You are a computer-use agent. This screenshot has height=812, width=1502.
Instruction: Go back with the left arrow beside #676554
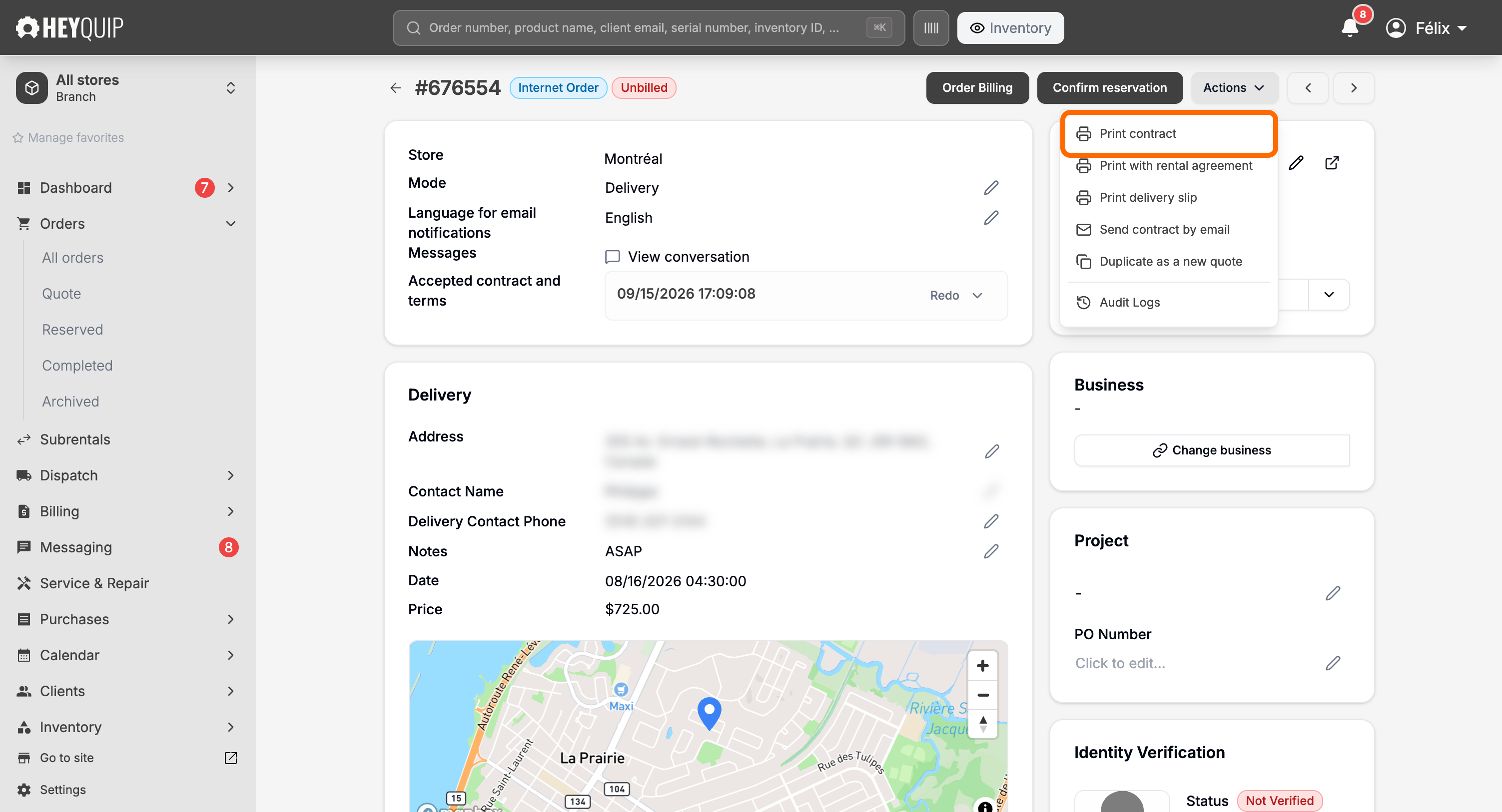point(396,87)
